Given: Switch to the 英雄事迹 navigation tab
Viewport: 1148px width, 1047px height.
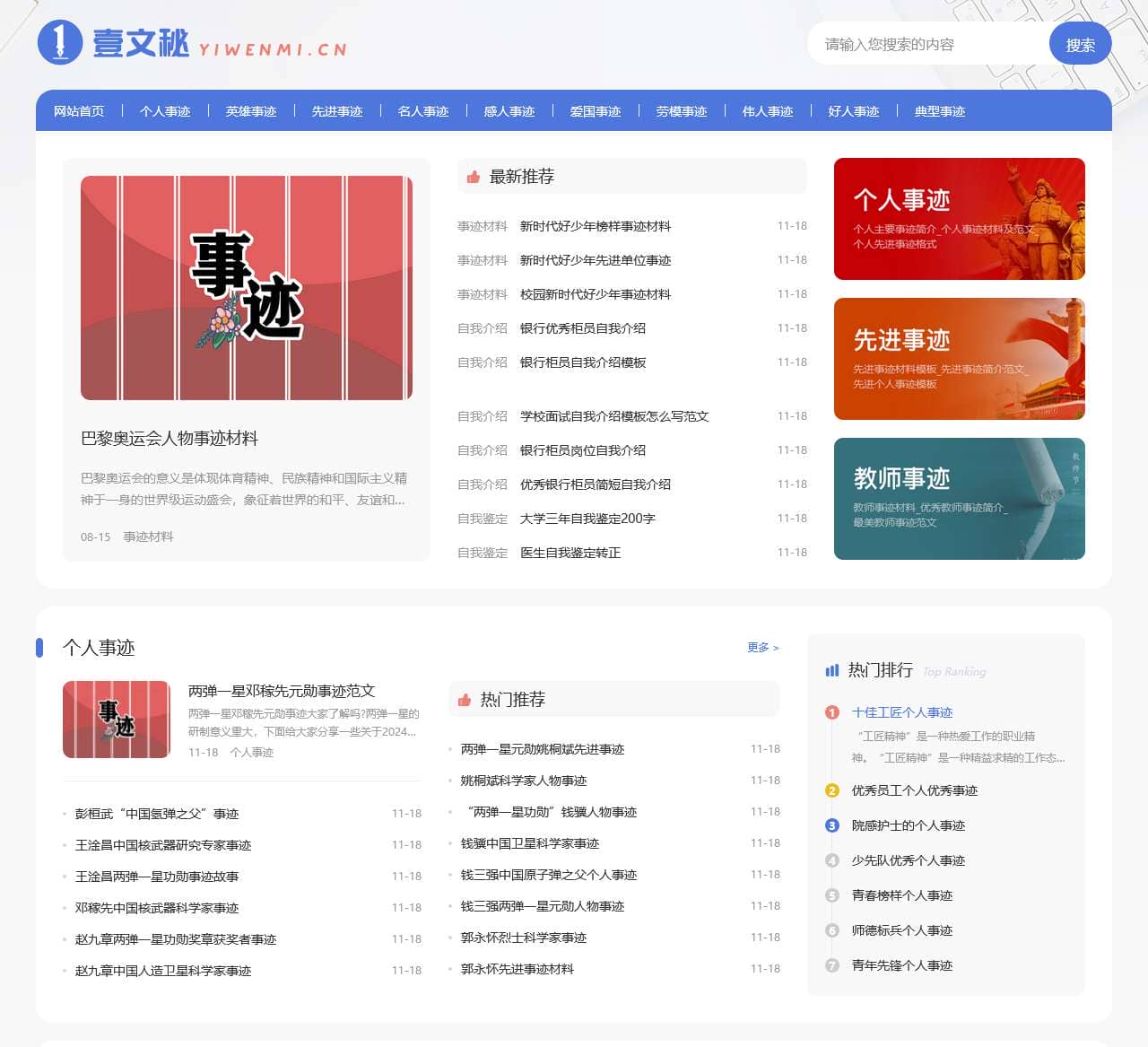Looking at the screenshot, I should tap(251, 111).
